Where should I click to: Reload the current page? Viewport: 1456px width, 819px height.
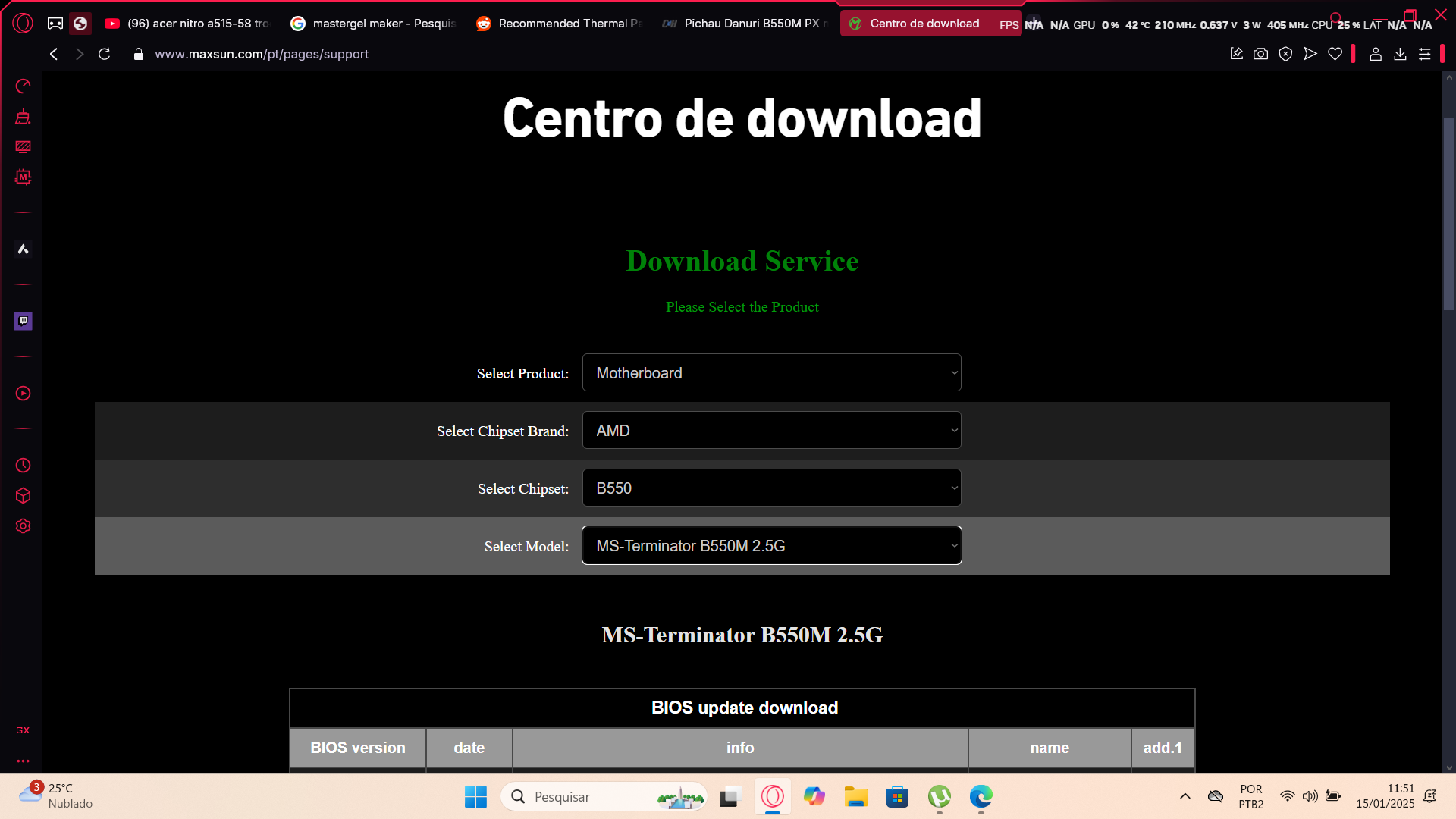[x=105, y=54]
